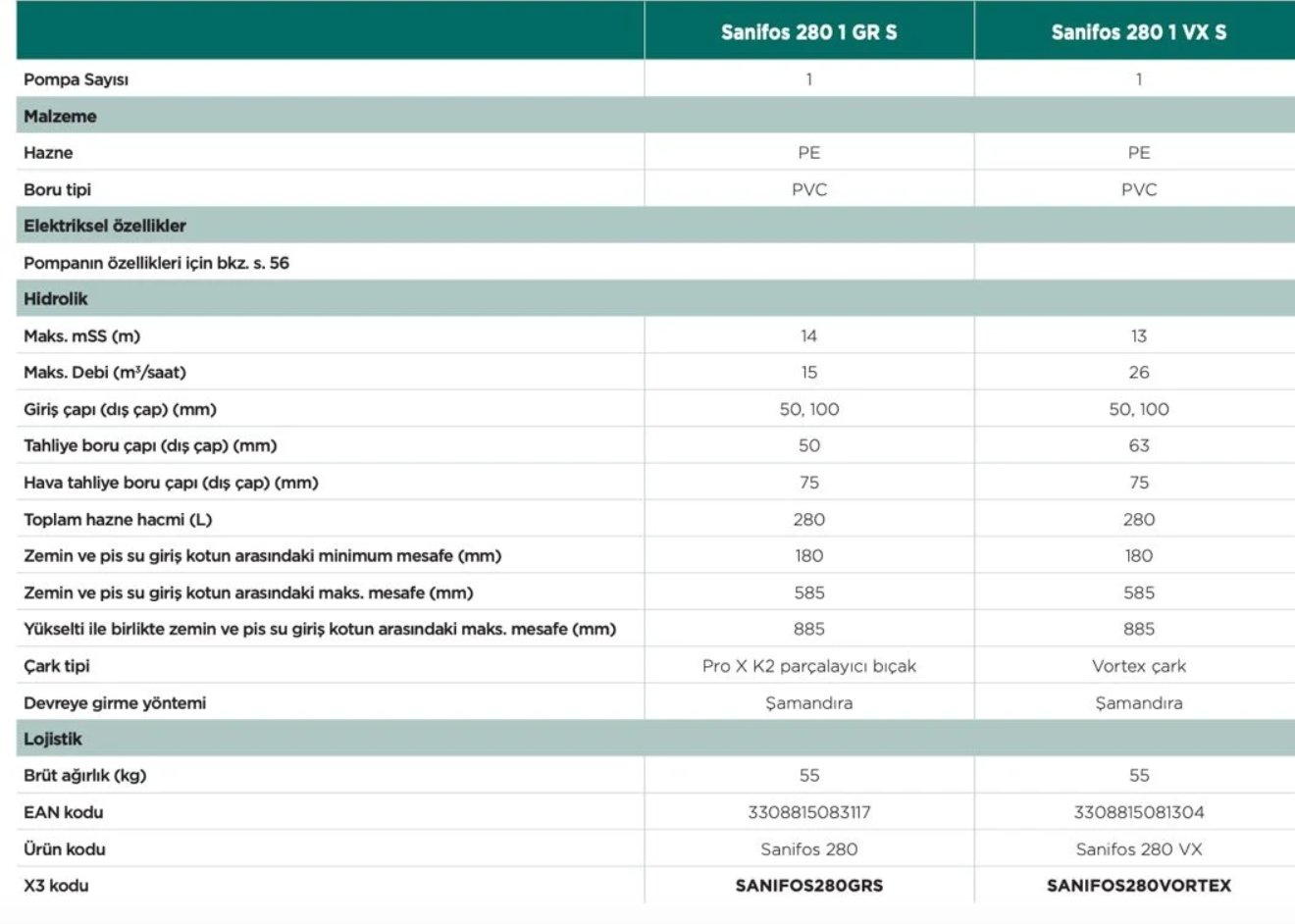1295x924 pixels.
Task: Select the Giriş çapı (dış çap) label
Action: pos(120,409)
